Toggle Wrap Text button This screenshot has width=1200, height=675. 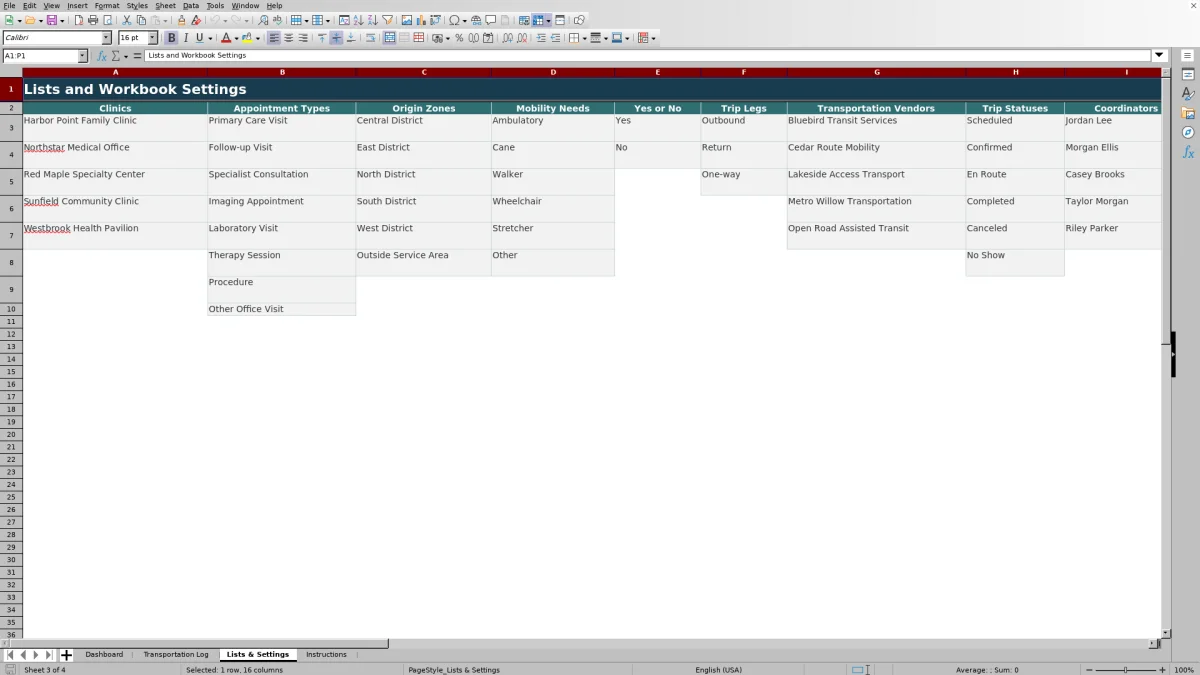click(371, 38)
